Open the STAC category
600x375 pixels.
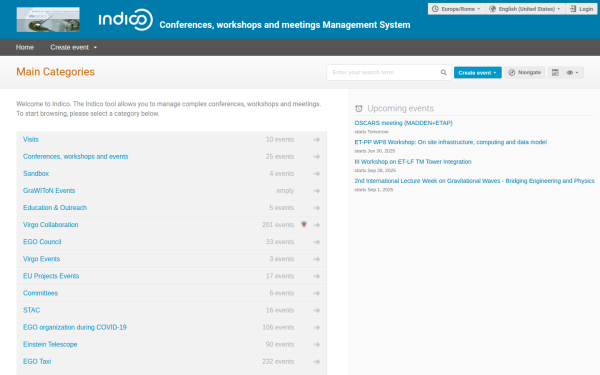click(x=31, y=310)
